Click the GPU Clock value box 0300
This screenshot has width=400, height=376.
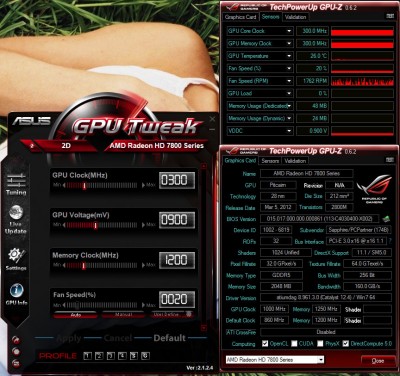click(x=177, y=180)
